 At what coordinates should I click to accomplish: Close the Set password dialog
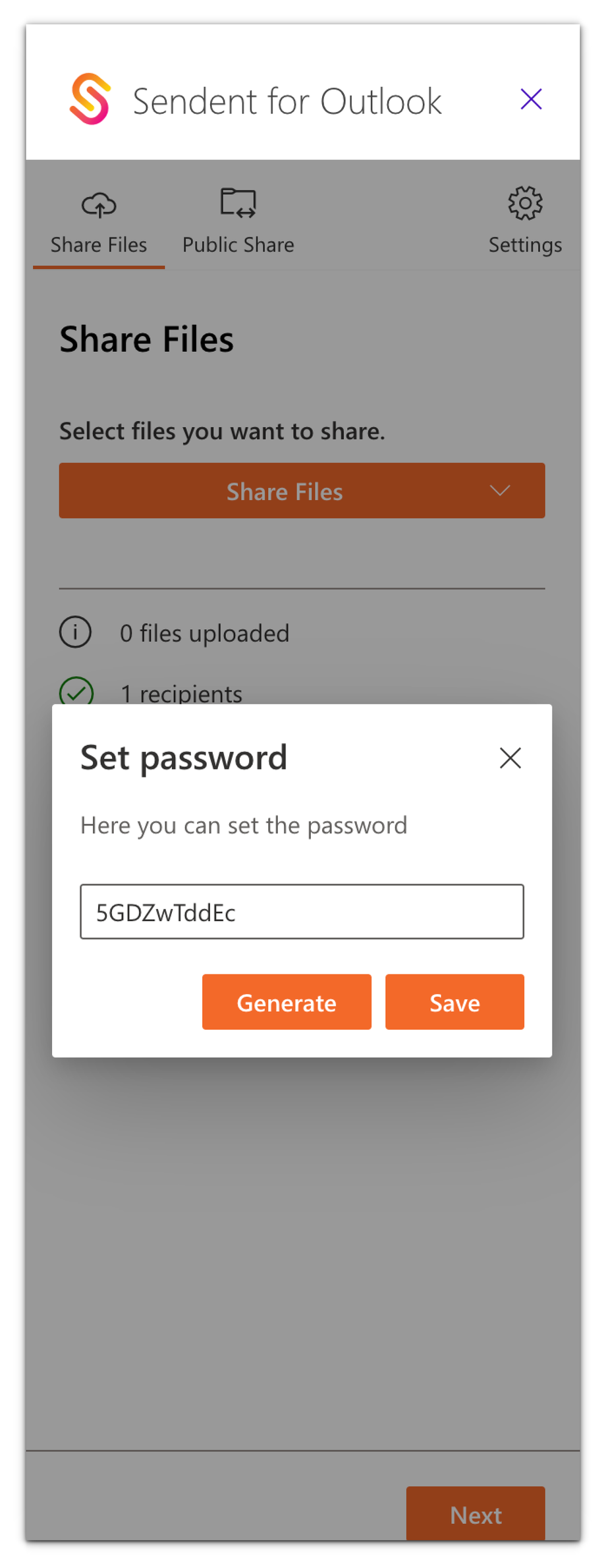(x=510, y=758)
